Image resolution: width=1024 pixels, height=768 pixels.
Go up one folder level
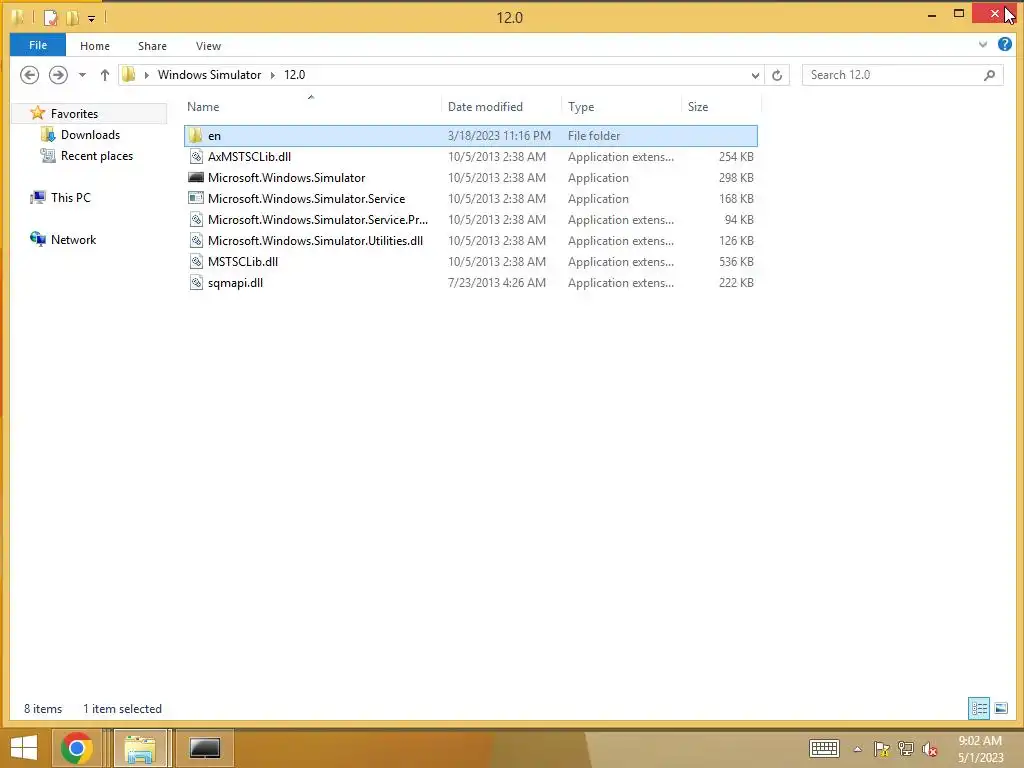coord(104,75)
